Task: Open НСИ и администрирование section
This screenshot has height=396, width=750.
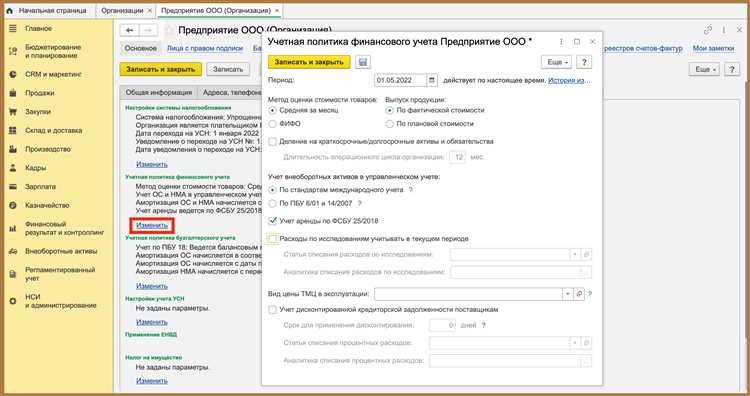Action: pyautogui.click(x=60, y=301)
